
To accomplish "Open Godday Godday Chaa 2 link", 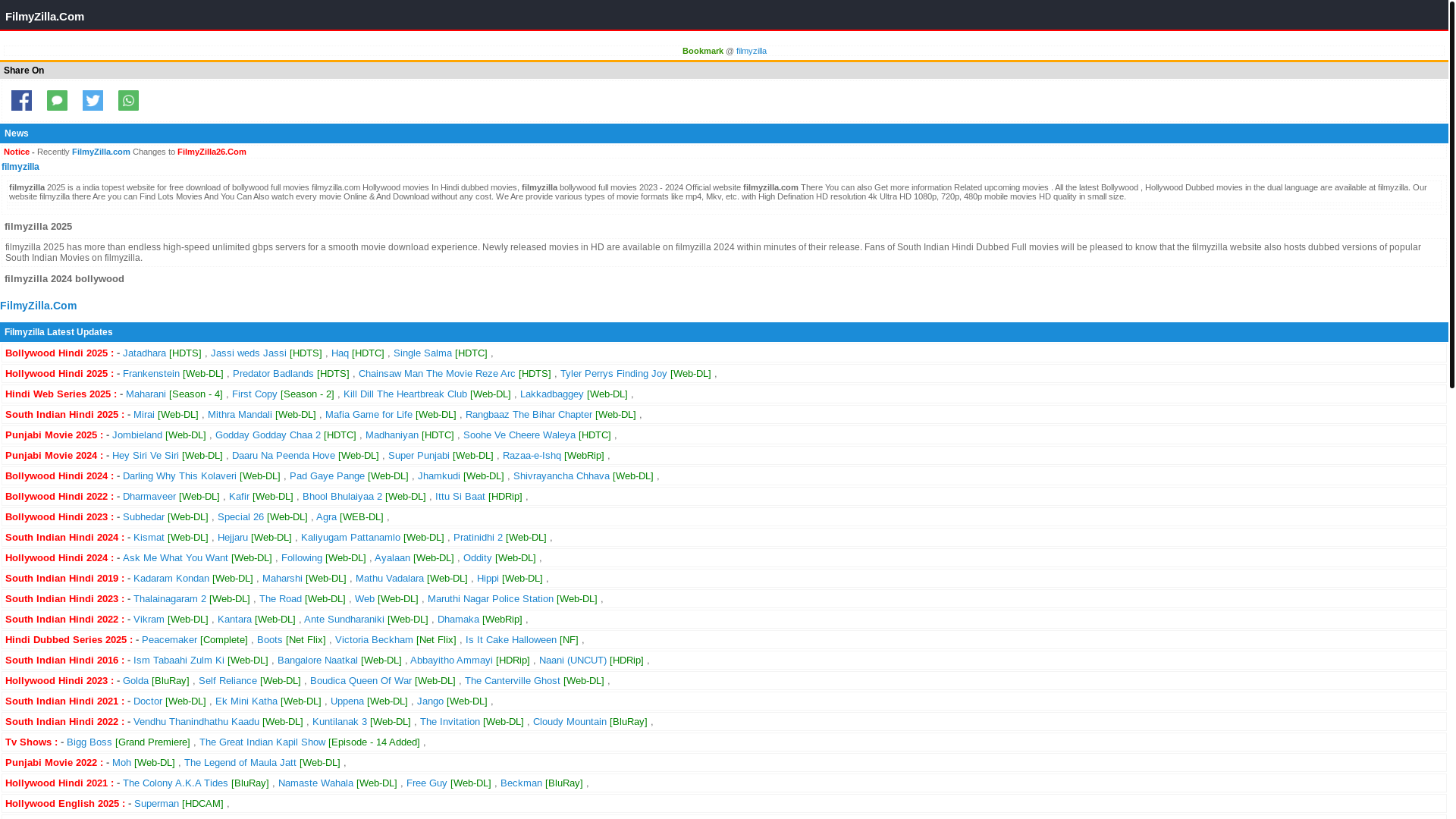I will (x=268, y=435).
